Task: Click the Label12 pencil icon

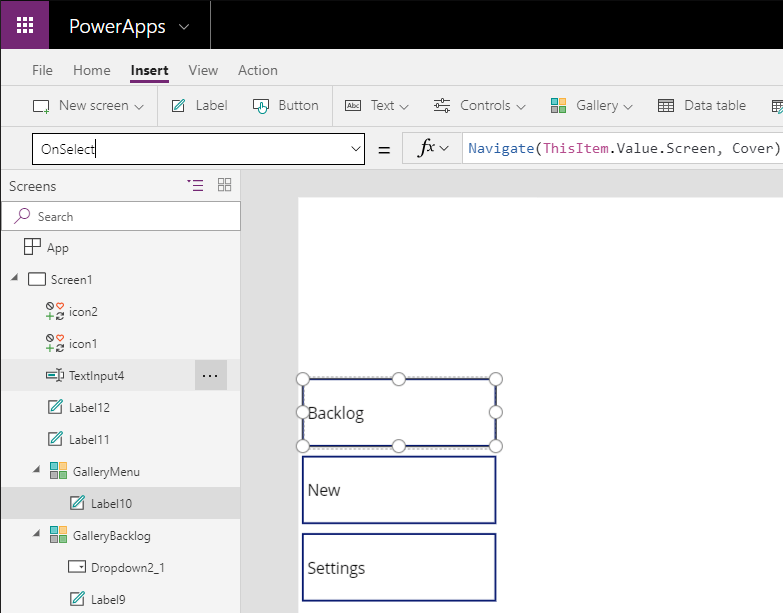Action: click(x=55, y=407)
